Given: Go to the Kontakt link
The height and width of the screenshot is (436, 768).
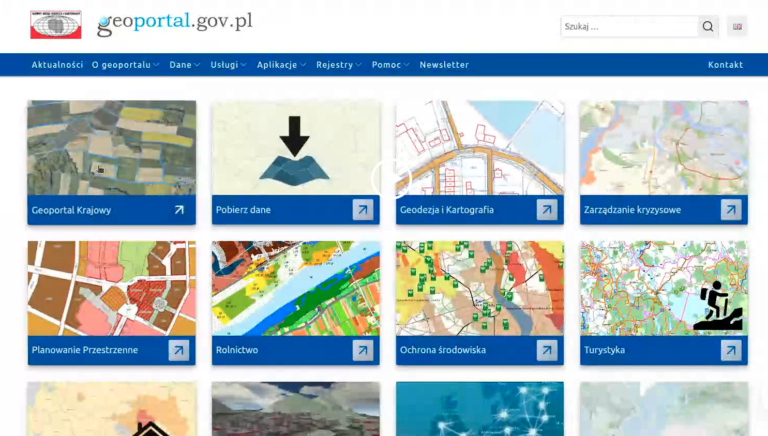Looking at the screenshot, I should pyautogui.click(x=725, y=65).
